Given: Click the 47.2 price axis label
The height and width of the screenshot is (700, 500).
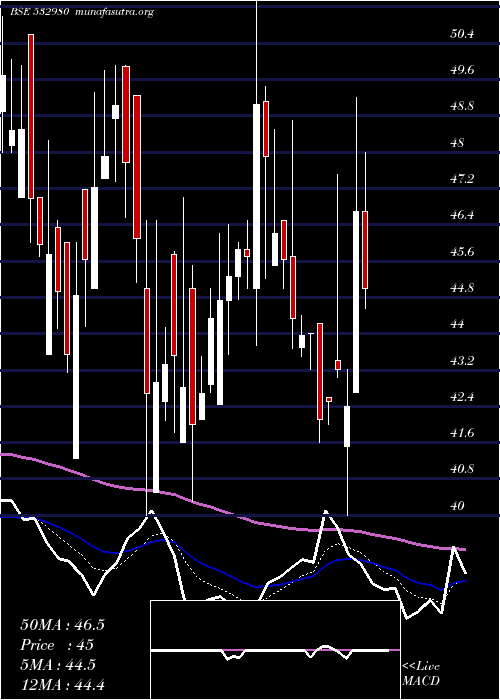Looking at the screenshot, I should click(462, 179).
